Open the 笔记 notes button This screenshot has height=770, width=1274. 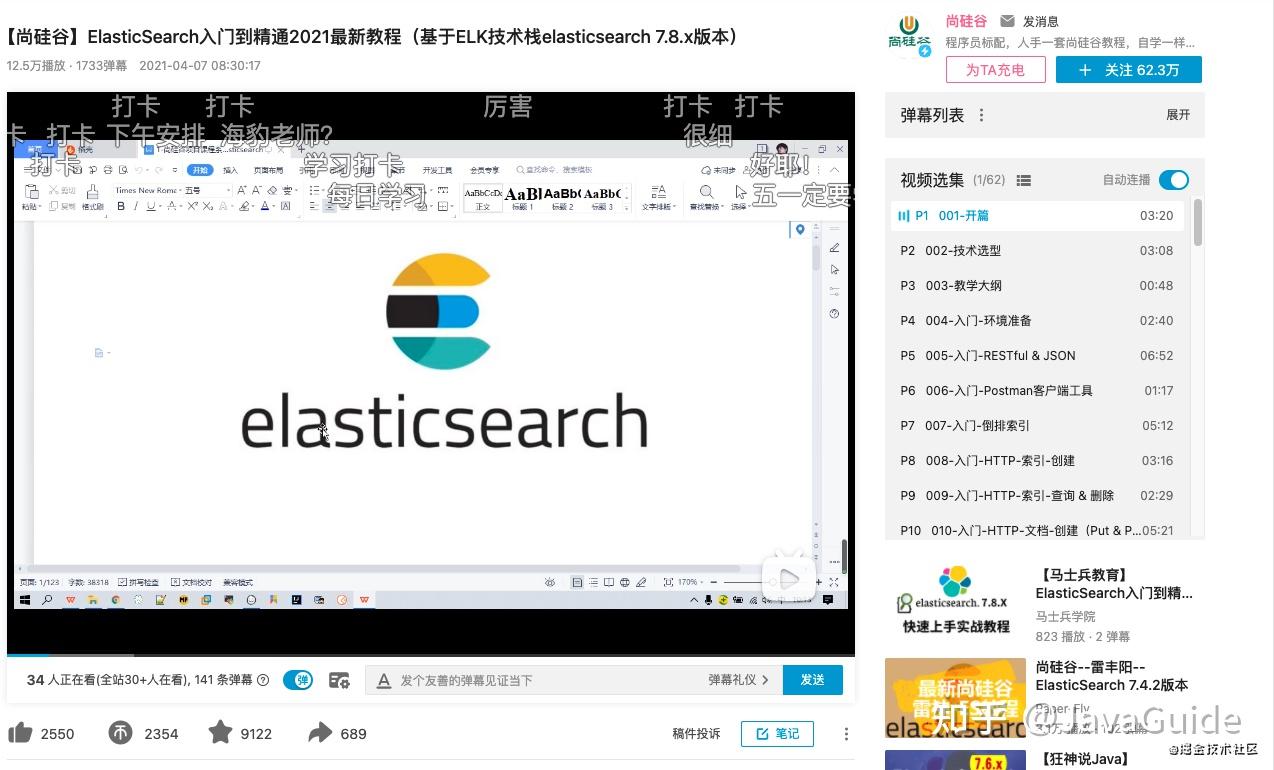(x=777, y=734)
